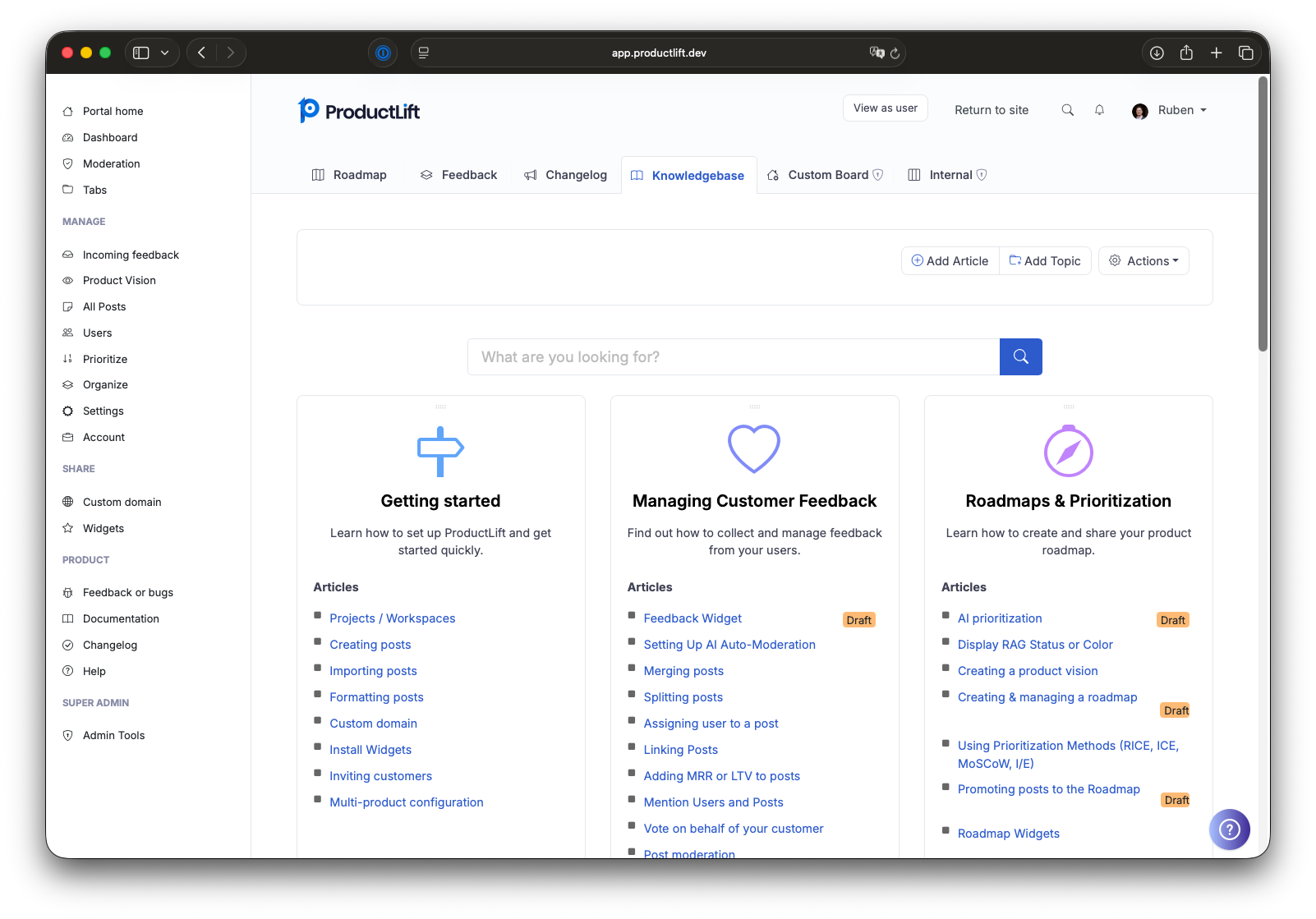Open the Merging posts article
The image size is (1316, 919).
(x=683, y=671)
